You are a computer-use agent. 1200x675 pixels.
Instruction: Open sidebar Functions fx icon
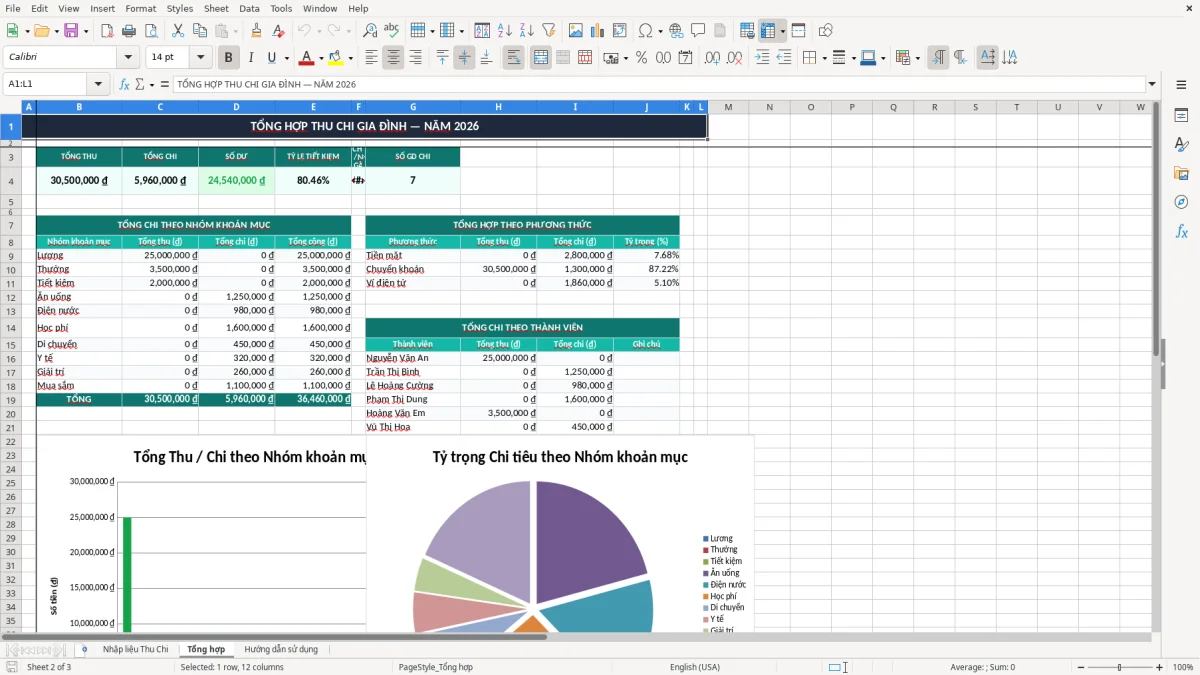(x=1181, y=231)
